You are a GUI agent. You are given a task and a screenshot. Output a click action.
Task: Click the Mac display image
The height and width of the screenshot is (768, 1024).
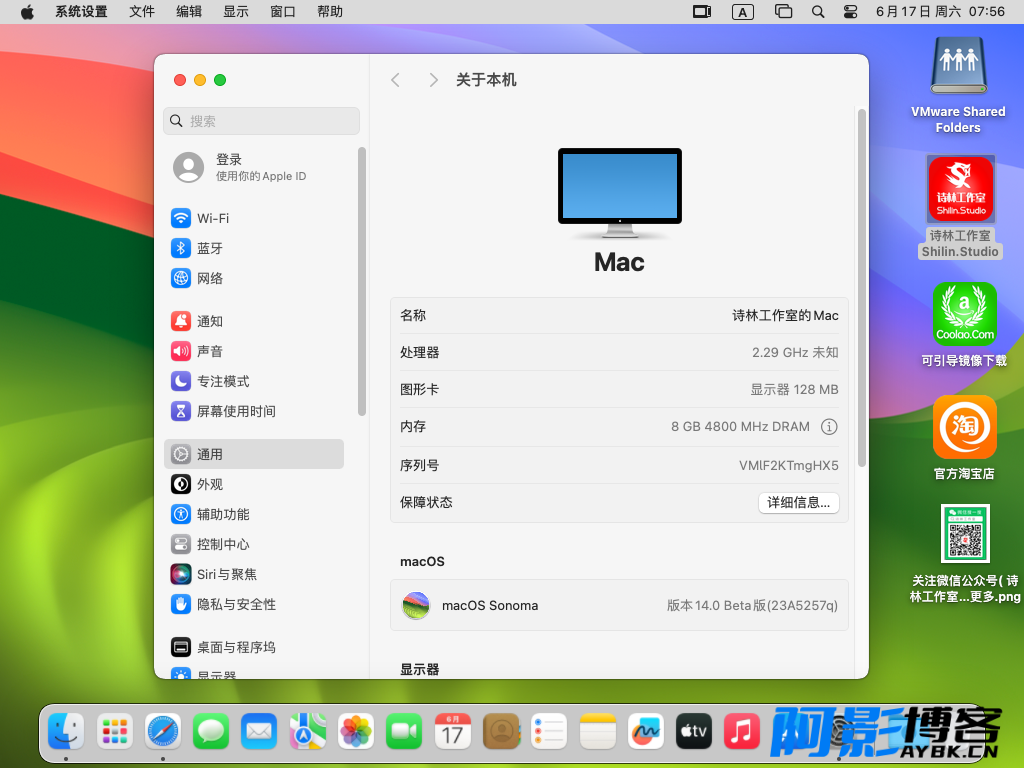(x=619, y=192)
